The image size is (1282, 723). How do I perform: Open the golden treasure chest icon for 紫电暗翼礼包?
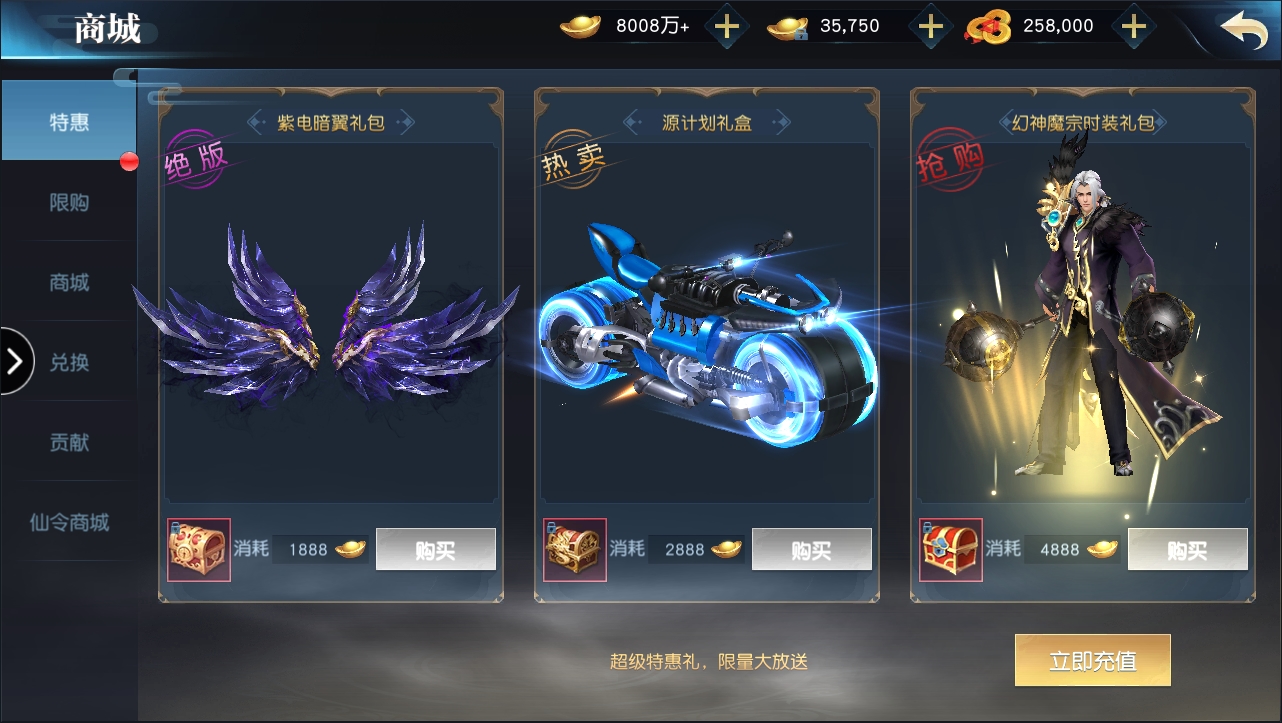[199, 550]
